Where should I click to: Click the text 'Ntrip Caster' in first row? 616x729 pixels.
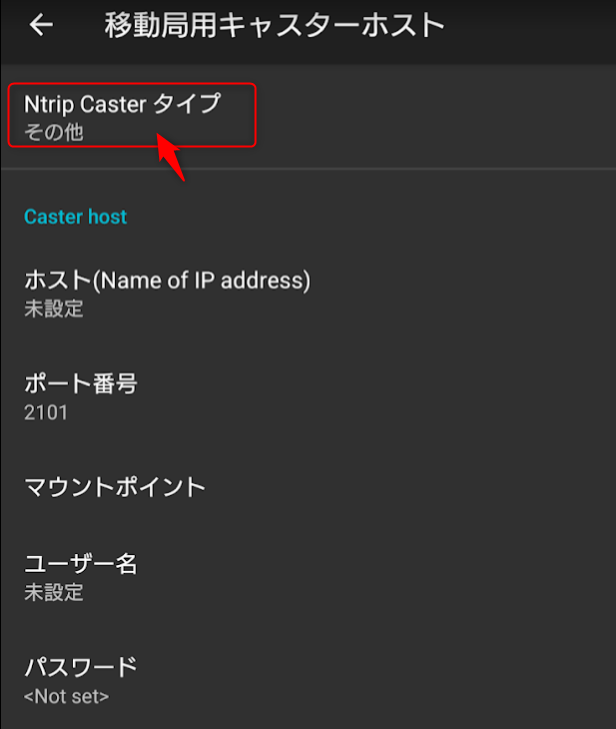85,104
